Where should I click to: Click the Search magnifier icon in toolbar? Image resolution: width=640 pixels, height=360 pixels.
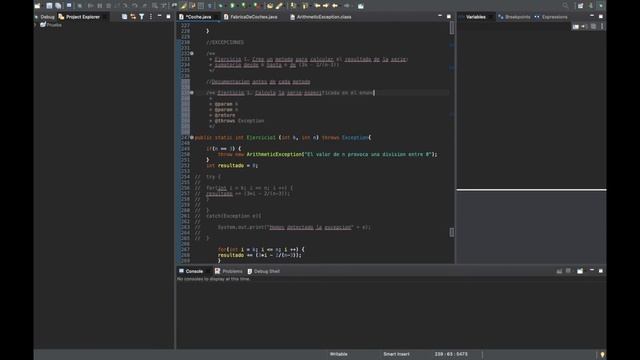tap(565, 6)
